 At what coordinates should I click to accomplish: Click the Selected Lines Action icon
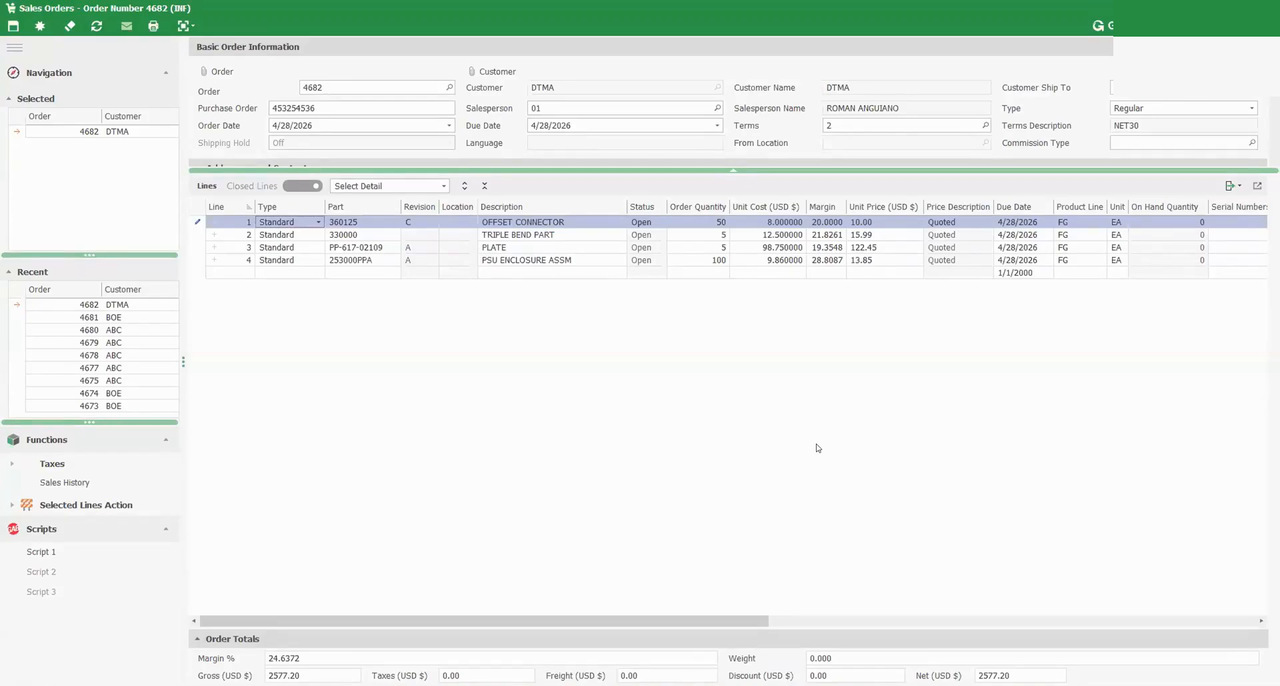[x=27, y=505]
